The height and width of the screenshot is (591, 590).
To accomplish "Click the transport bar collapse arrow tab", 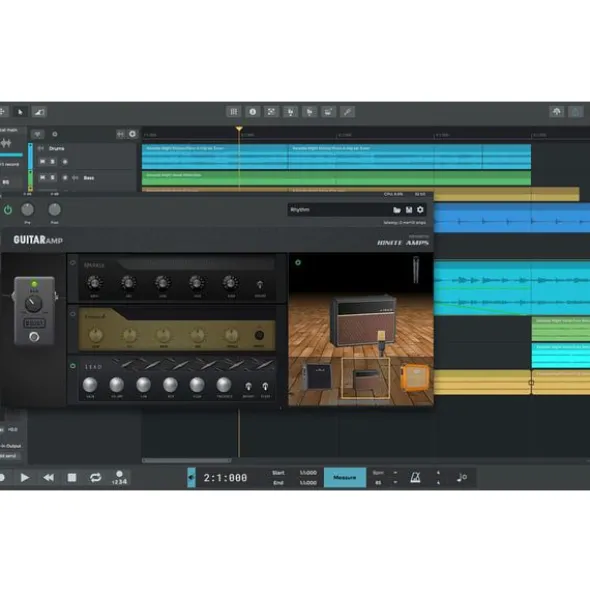I will 191,478.
